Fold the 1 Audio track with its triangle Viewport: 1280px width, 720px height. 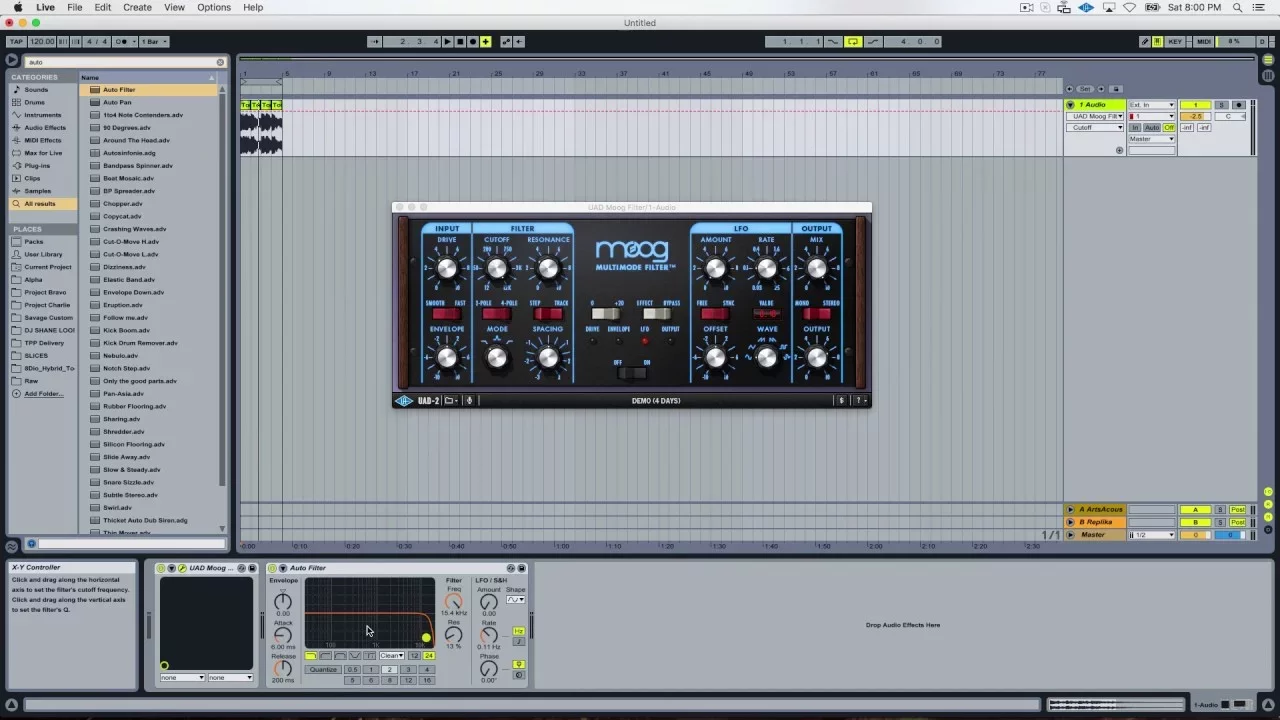1070,105
